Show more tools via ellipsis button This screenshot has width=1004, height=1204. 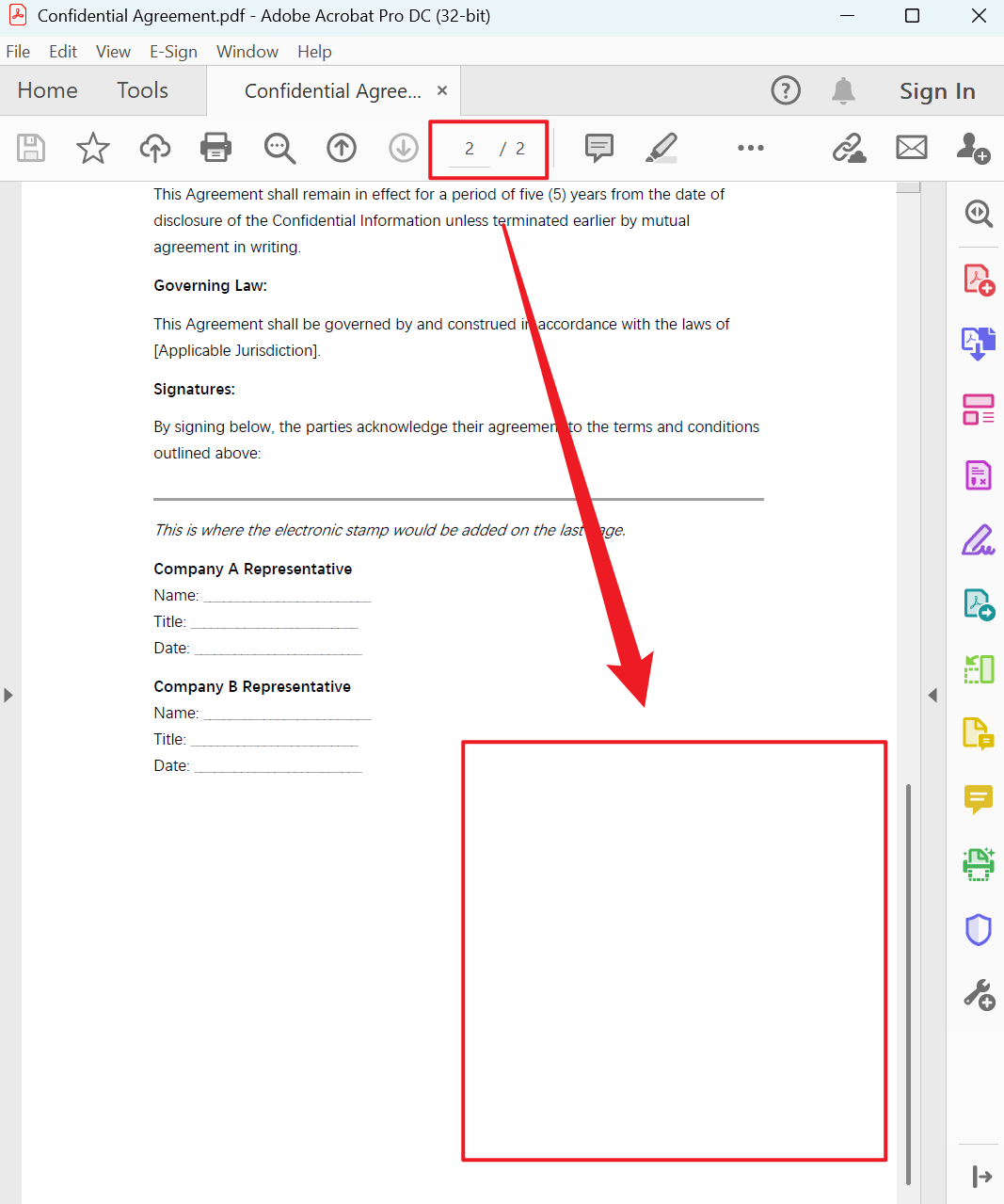(x=750, y=148)
